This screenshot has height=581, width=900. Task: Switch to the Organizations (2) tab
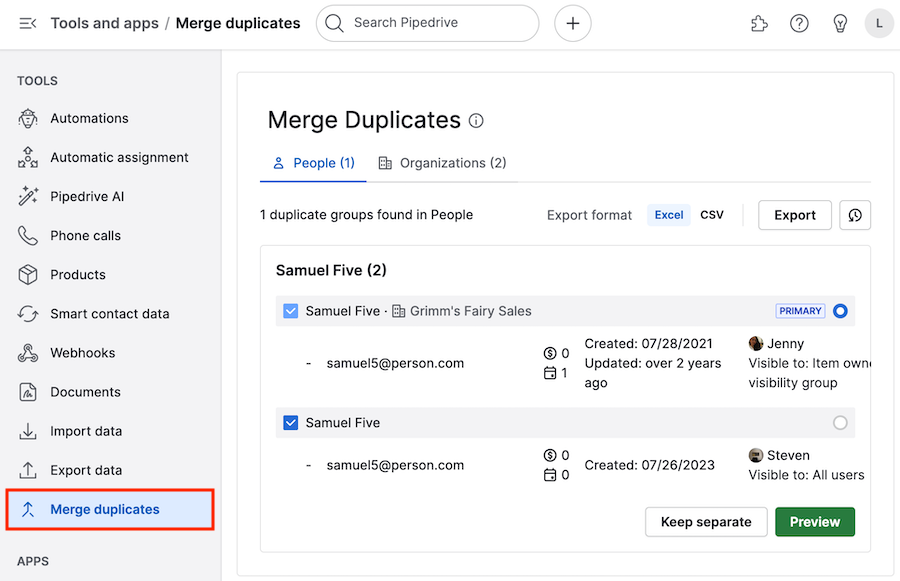(442, 164)
